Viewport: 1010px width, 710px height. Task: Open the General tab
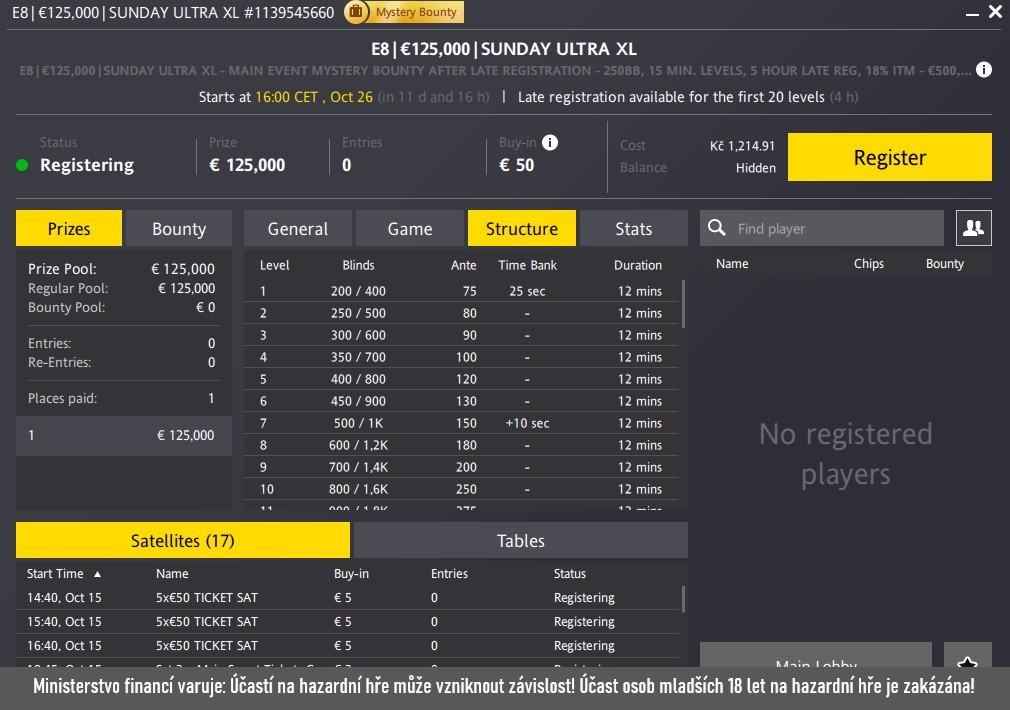pos(298,229)
